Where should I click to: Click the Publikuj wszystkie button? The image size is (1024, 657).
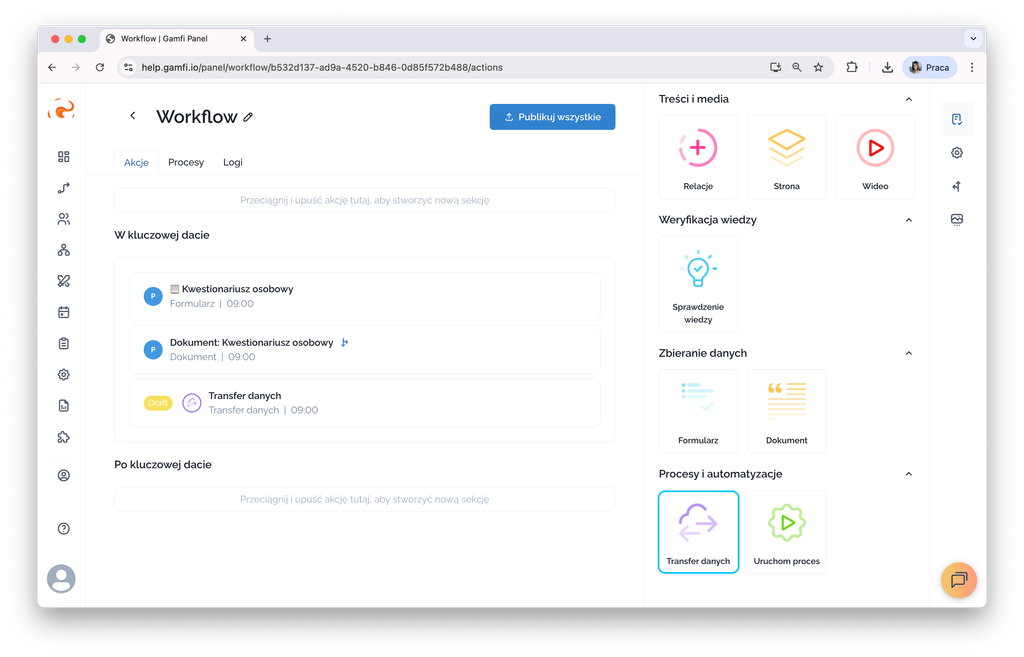coord(552,117)
